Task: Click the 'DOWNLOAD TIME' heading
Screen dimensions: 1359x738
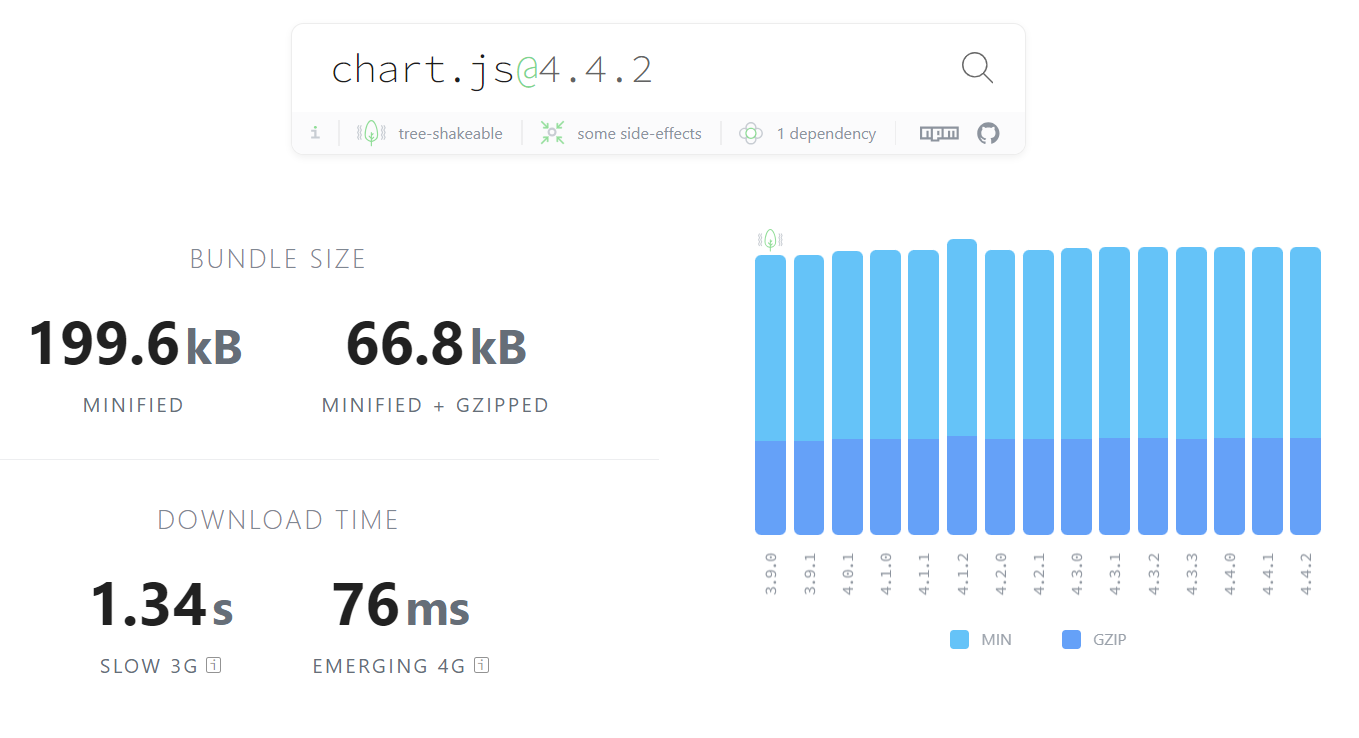Action: (x=278, y=520)
